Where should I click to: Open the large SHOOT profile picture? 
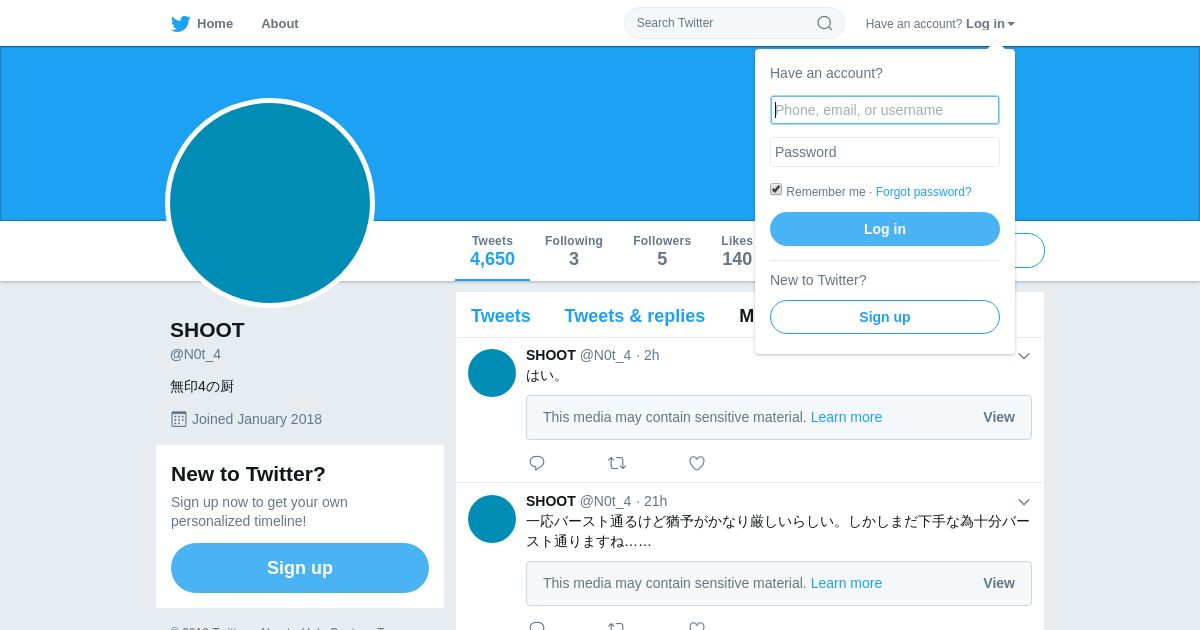tap(270, 203)
